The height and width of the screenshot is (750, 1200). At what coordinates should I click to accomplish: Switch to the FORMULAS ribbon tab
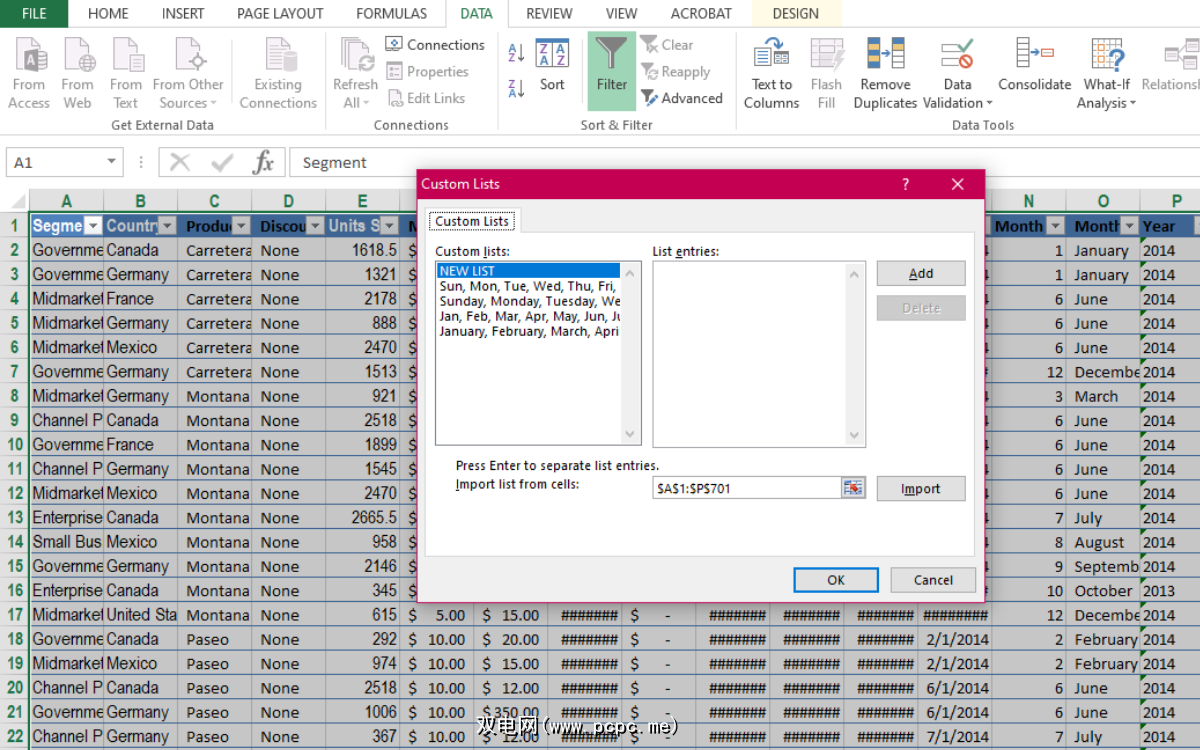click(x=391, y=14)
